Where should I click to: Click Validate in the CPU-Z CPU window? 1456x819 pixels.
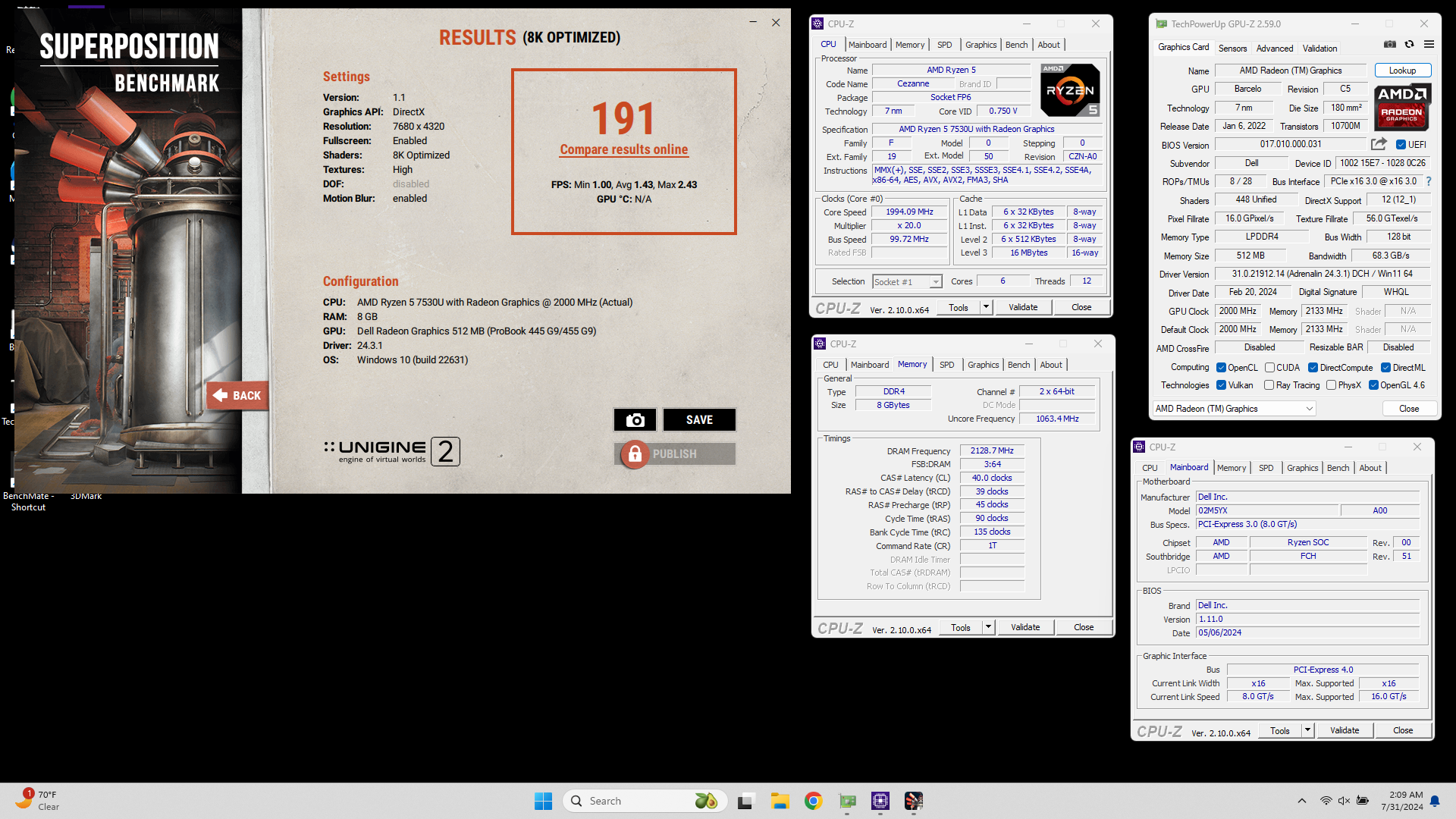point(1023,307)
